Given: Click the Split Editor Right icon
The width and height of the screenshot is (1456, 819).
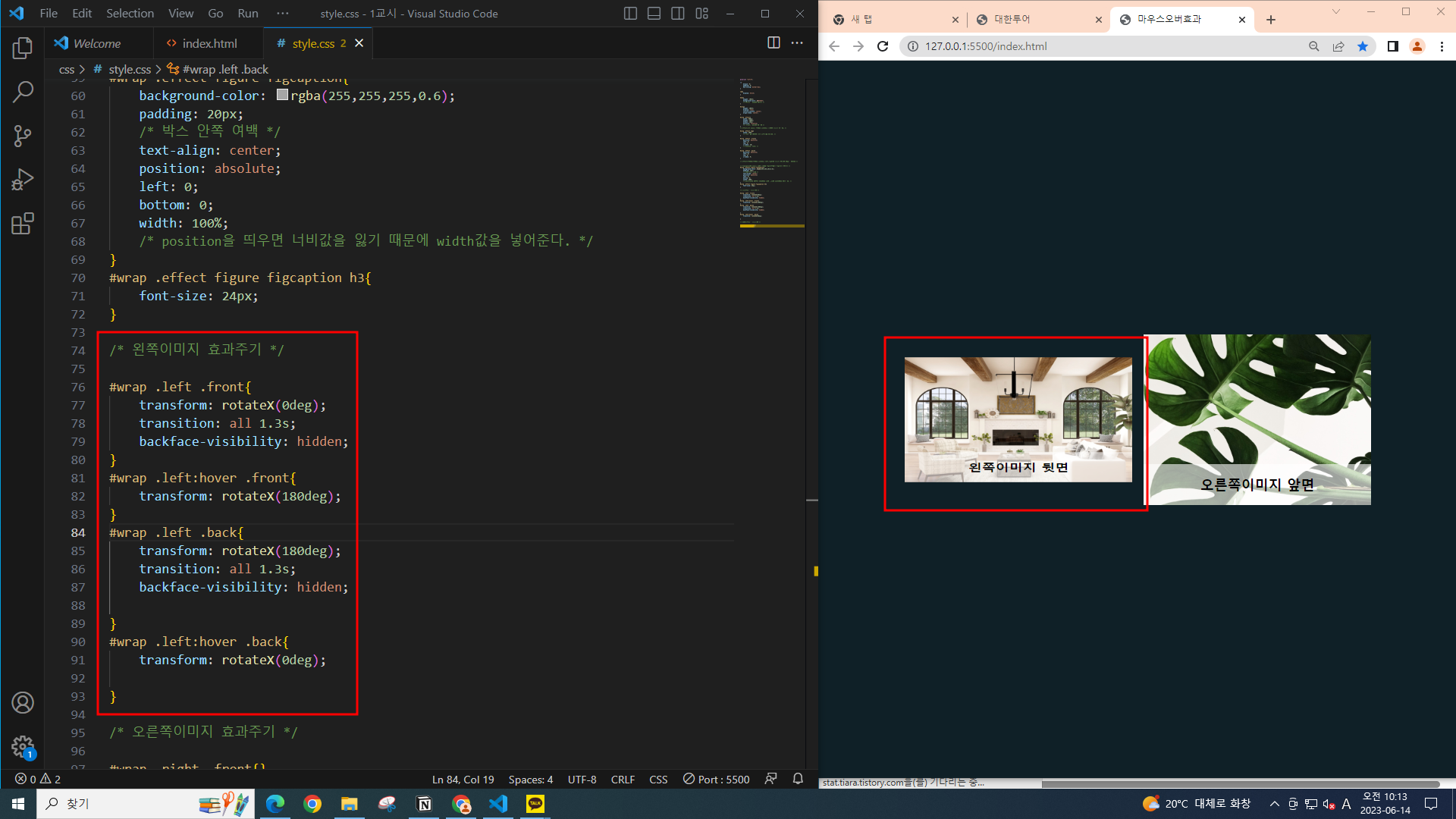Looking at the screenshot, I should point(773,43).
